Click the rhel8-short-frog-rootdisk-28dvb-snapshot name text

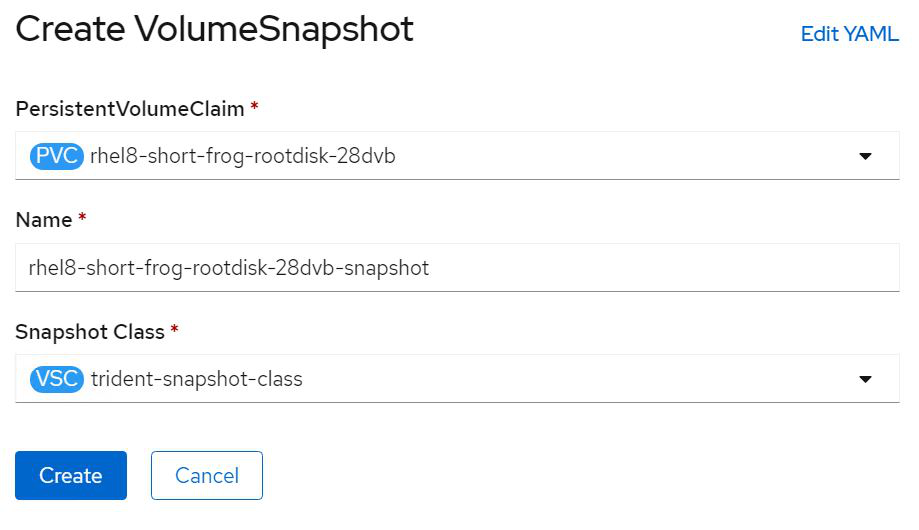click(x=230, y=268)
